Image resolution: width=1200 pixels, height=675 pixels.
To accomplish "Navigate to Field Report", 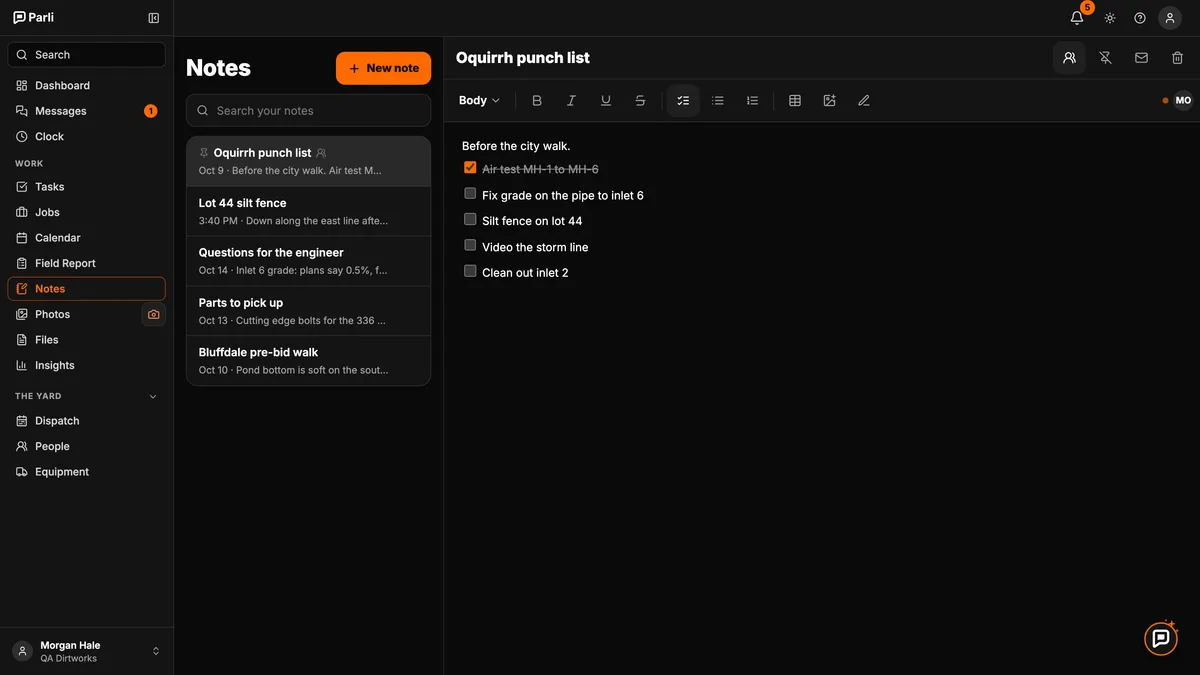I will (x=86, y=263).
